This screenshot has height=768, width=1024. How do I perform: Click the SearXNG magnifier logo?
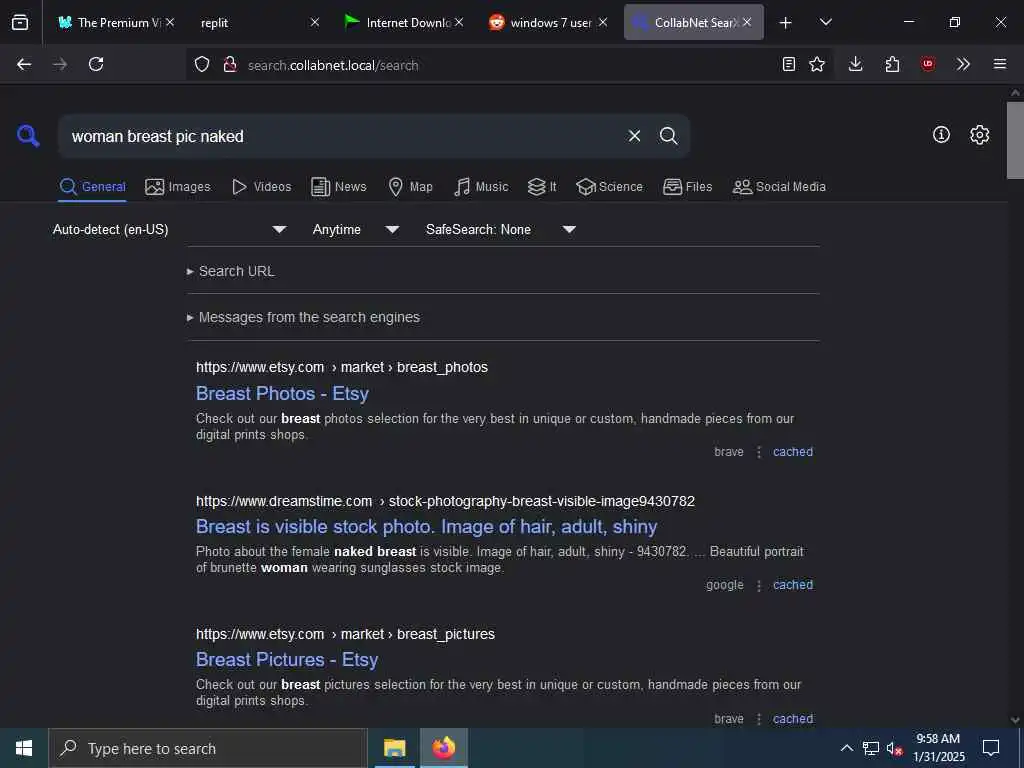[x=28, y=136]
